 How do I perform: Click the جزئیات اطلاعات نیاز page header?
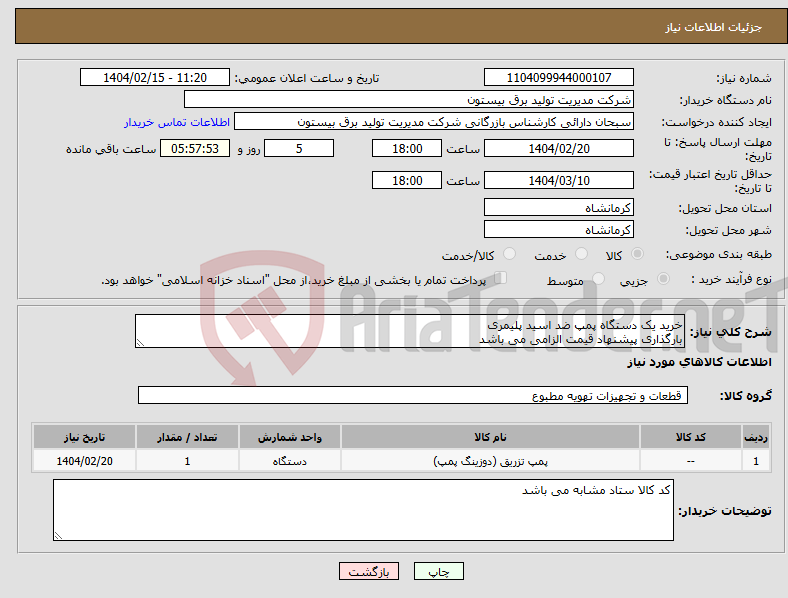click(714, 27)
